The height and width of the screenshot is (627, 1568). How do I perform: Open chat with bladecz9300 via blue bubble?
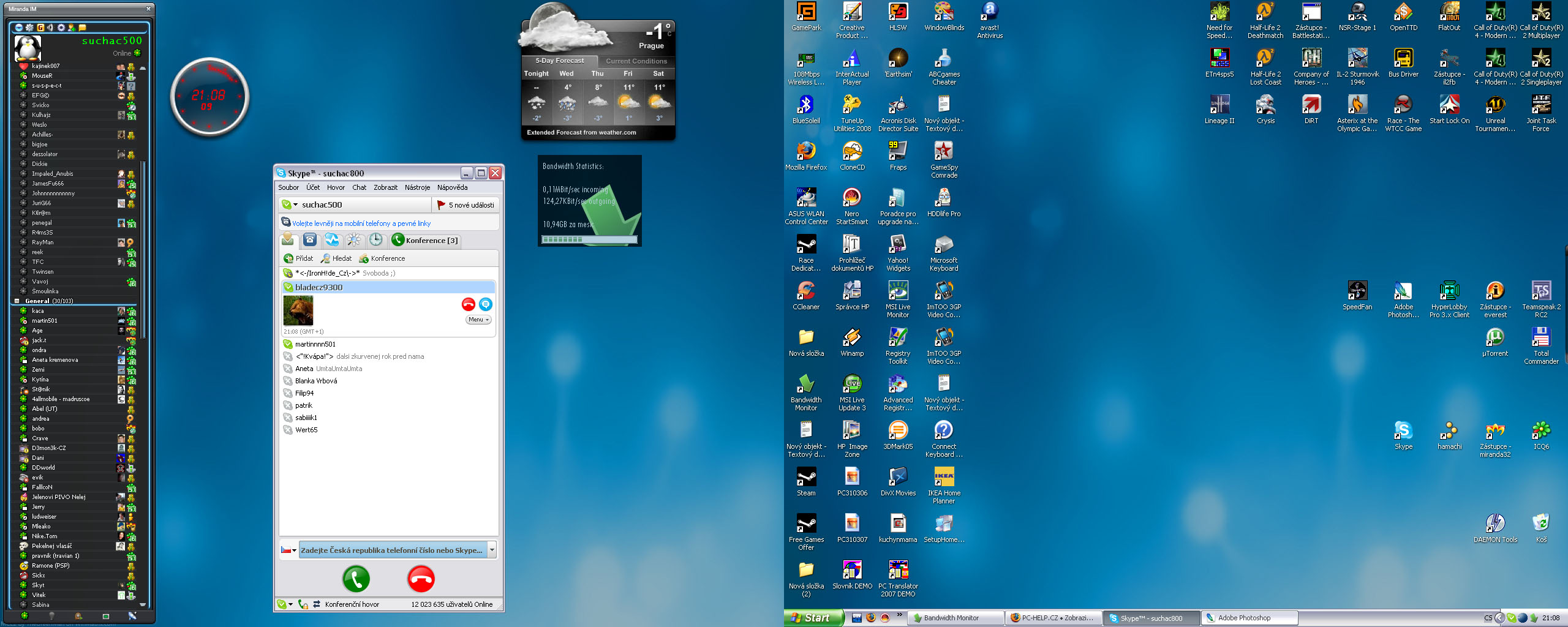(x=485, y=304)
